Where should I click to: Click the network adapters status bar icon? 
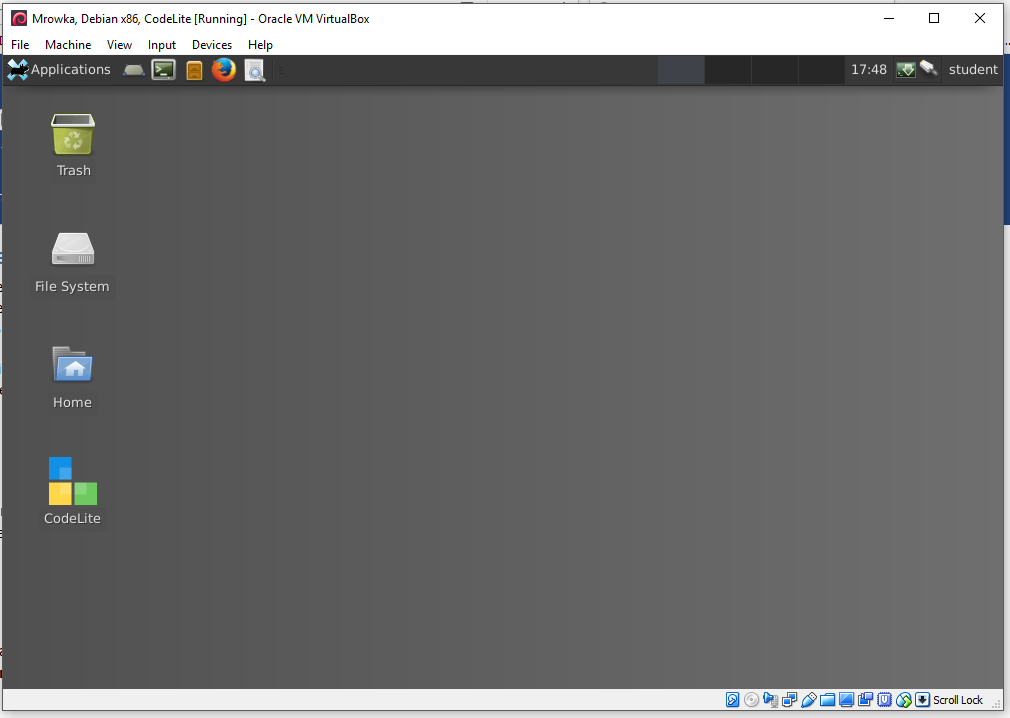click(790, 700)
